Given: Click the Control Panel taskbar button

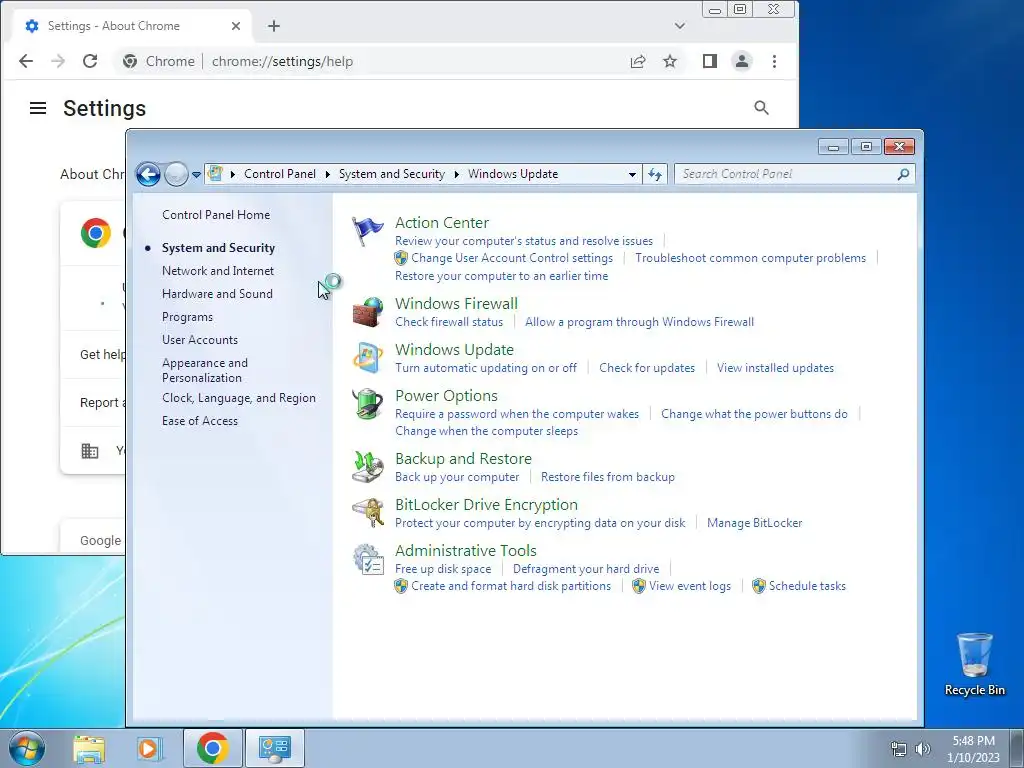Looking at the screenshot, I should [x=275, y=748].
